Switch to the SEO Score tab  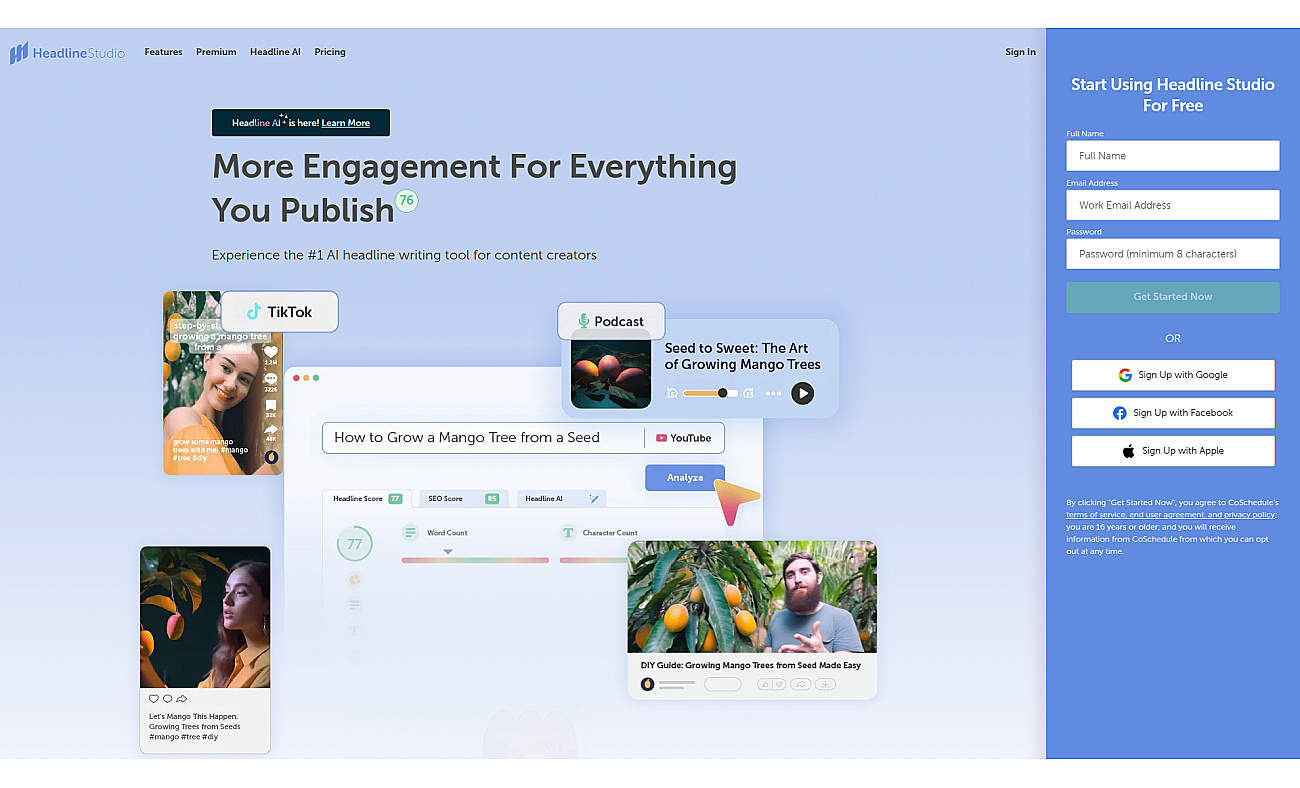click(463, 498)
